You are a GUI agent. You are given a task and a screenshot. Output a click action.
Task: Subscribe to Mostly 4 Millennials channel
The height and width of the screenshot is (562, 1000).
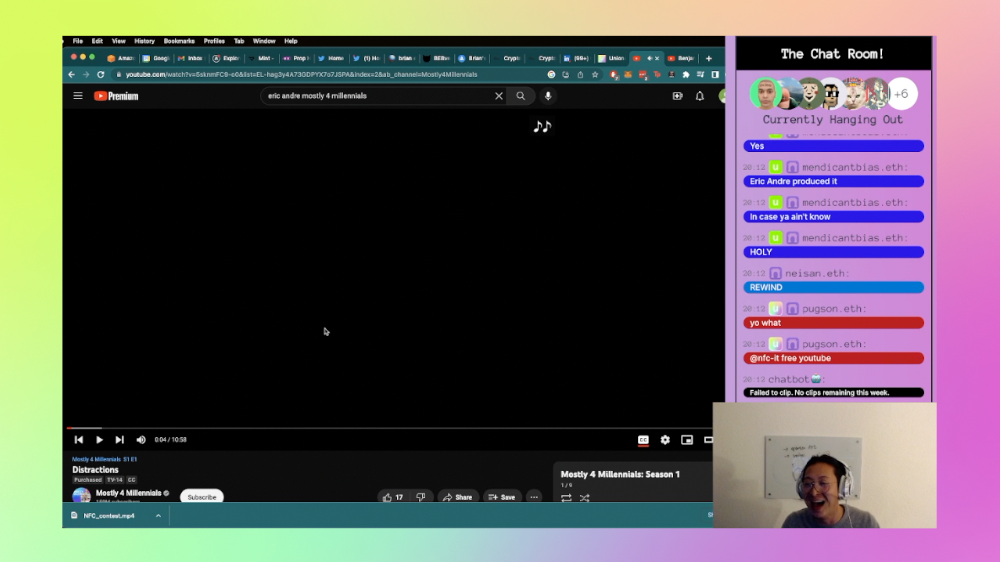202,497
